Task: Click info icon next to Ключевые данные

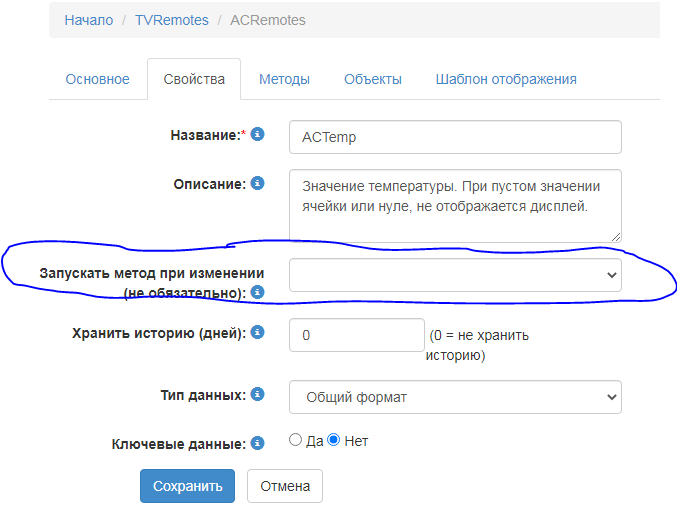Action: (257, 441)
